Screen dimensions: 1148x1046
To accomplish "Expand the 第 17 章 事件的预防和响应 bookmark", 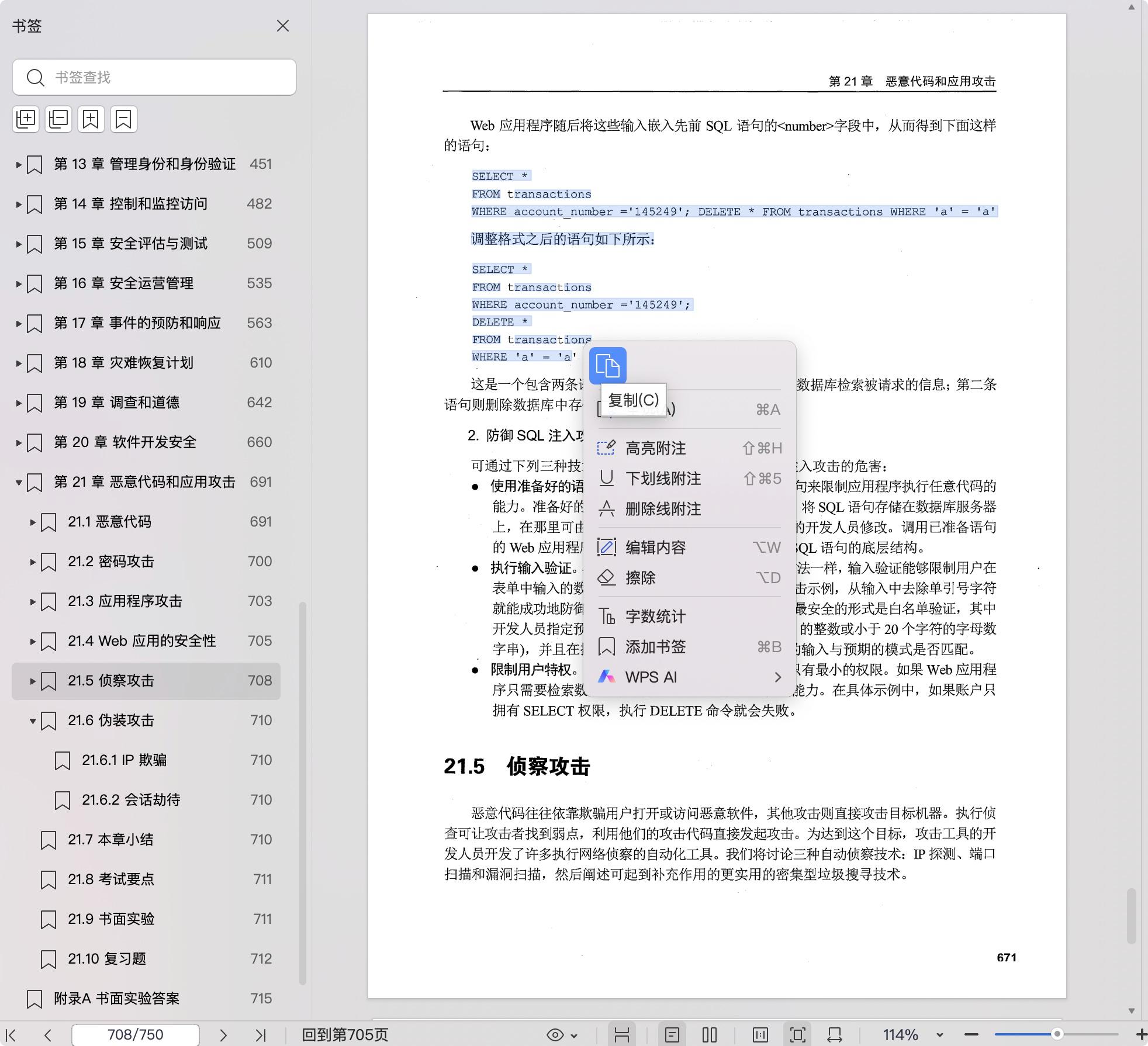I will pos(19,324).
